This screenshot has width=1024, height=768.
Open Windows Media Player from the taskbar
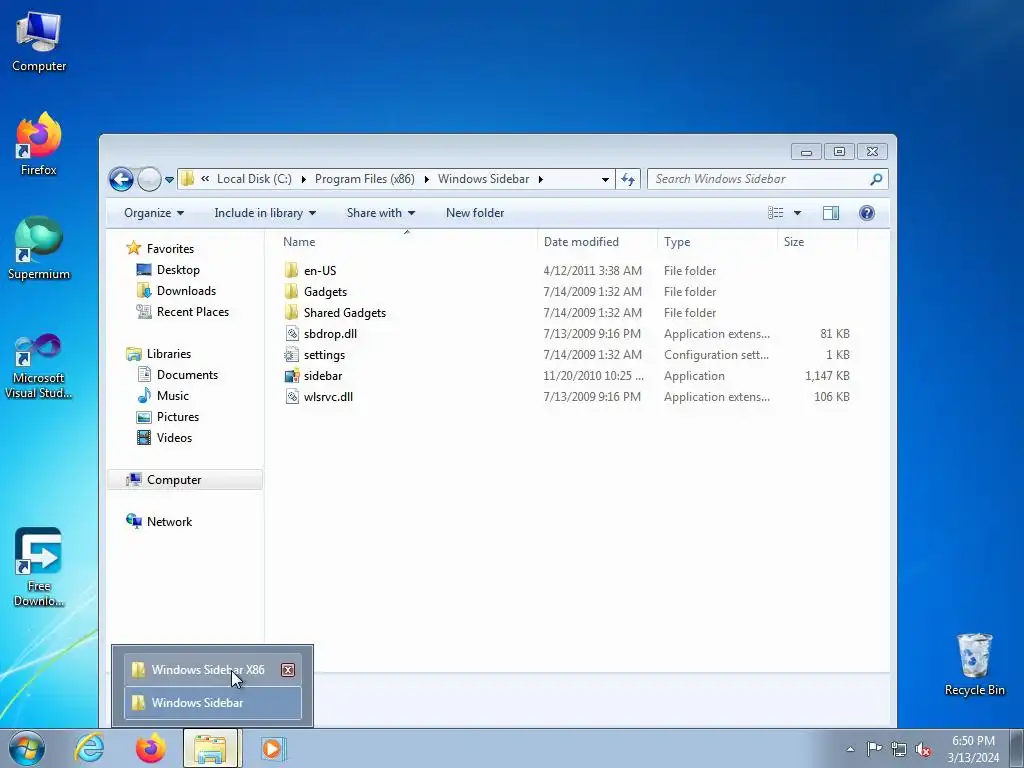click(272, 749)
